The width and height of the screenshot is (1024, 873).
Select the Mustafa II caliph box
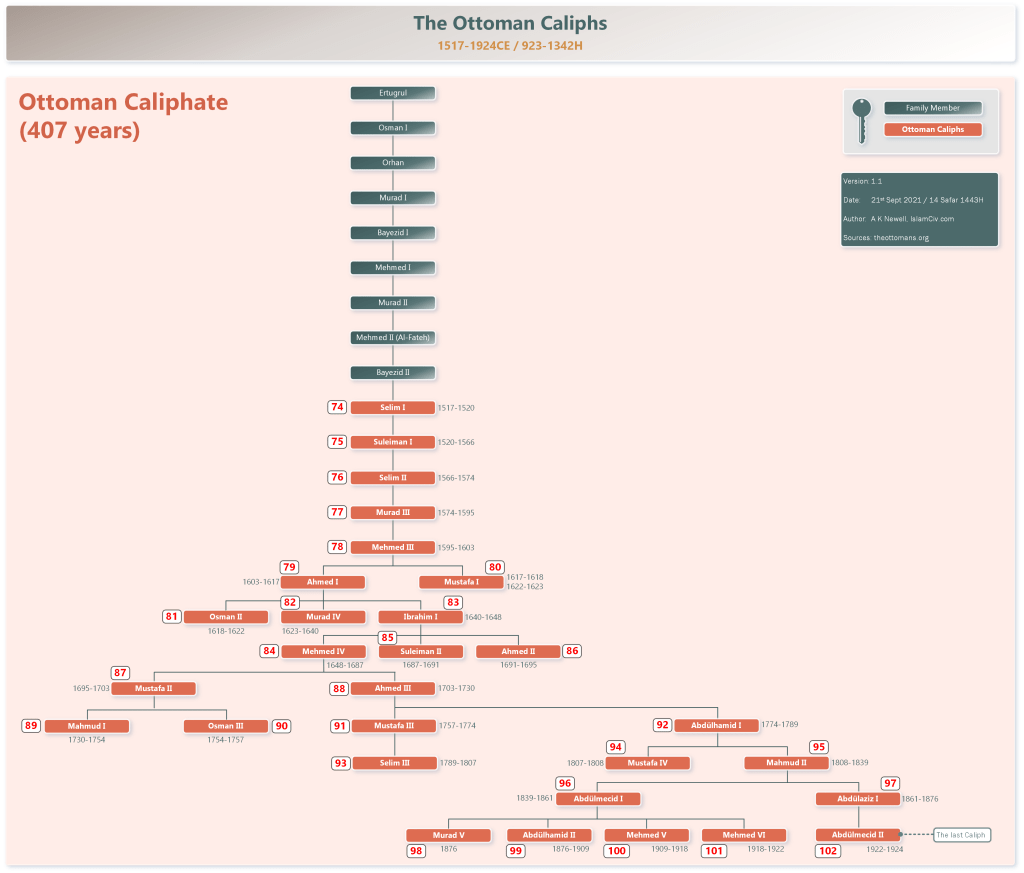coord(153,688)
